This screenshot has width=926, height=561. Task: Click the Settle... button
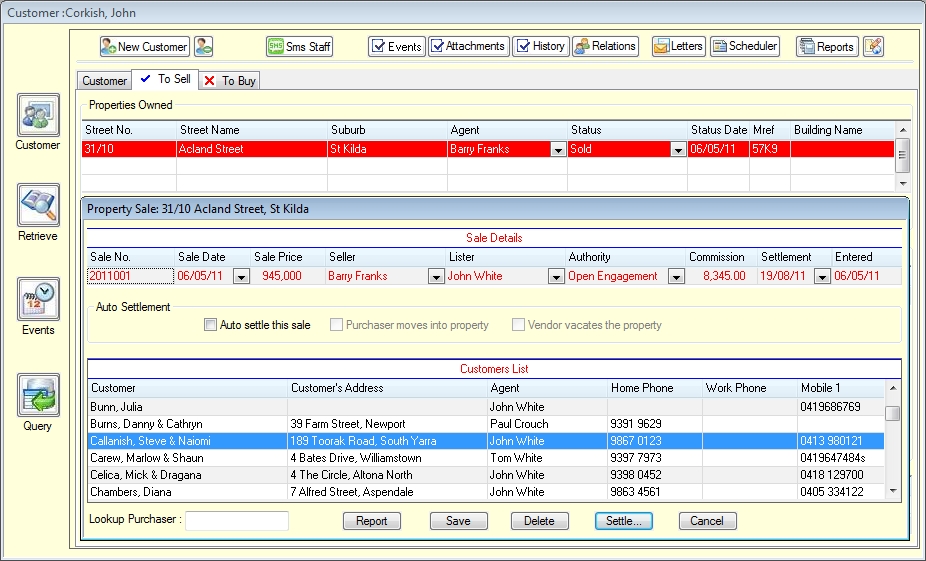click(623, 521)
